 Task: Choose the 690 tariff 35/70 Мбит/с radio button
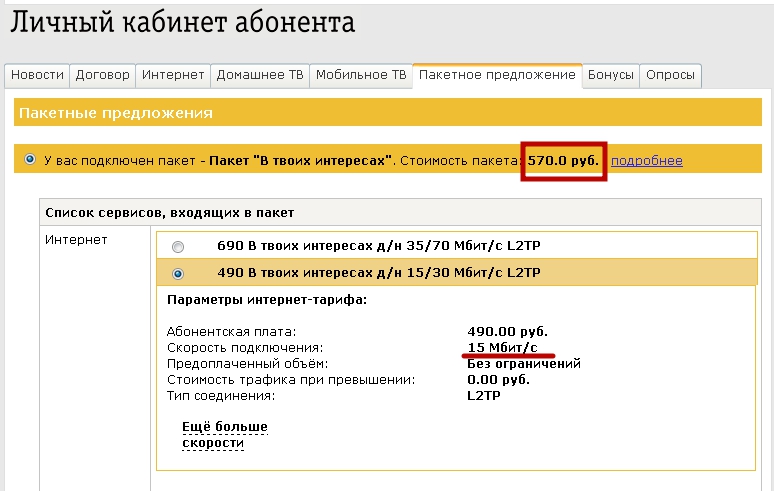click(x=178, y=246)
